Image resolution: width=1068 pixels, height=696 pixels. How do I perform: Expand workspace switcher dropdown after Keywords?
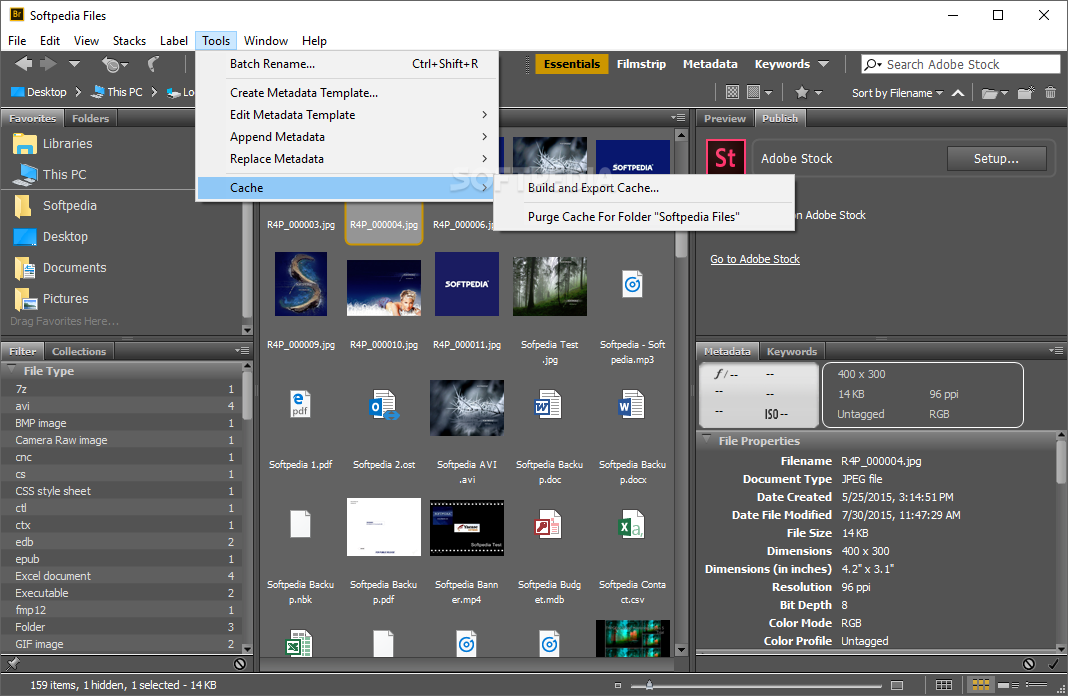tap(823, 64)
